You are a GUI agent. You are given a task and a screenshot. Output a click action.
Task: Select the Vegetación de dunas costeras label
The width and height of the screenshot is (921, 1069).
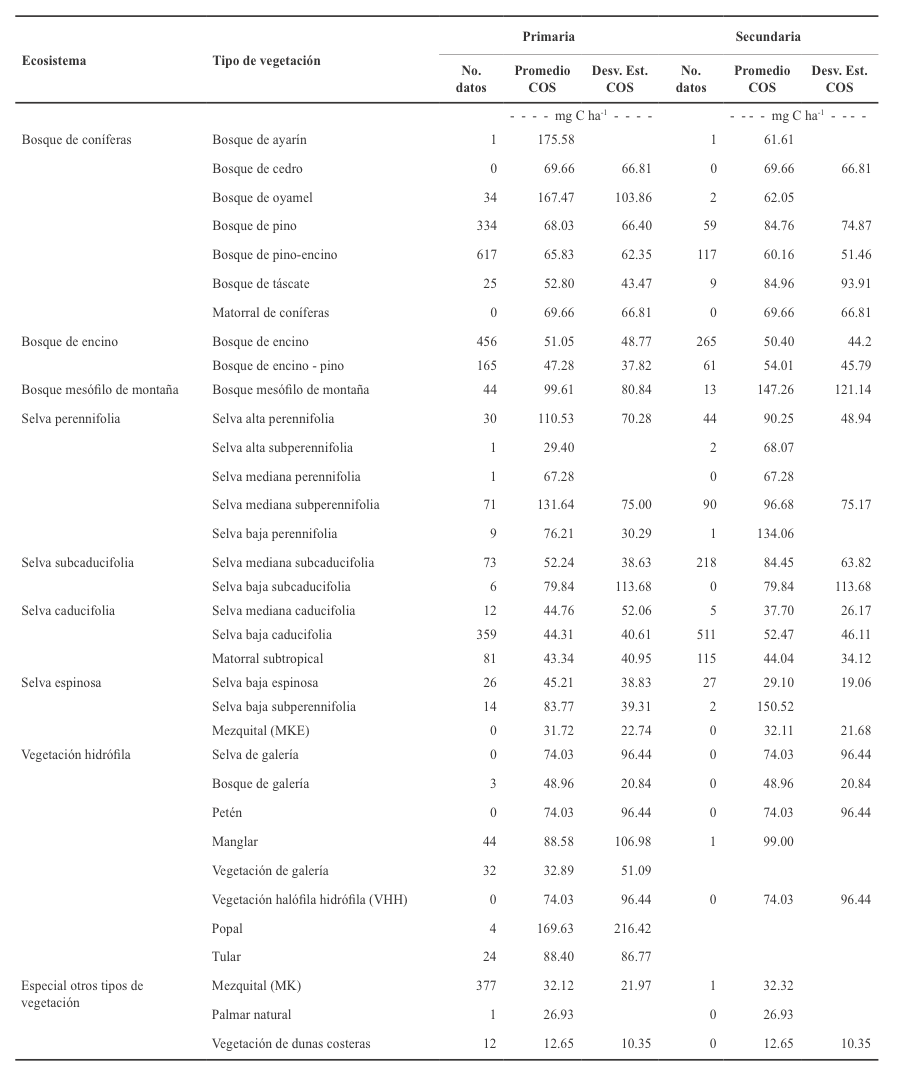point(290,1044)
